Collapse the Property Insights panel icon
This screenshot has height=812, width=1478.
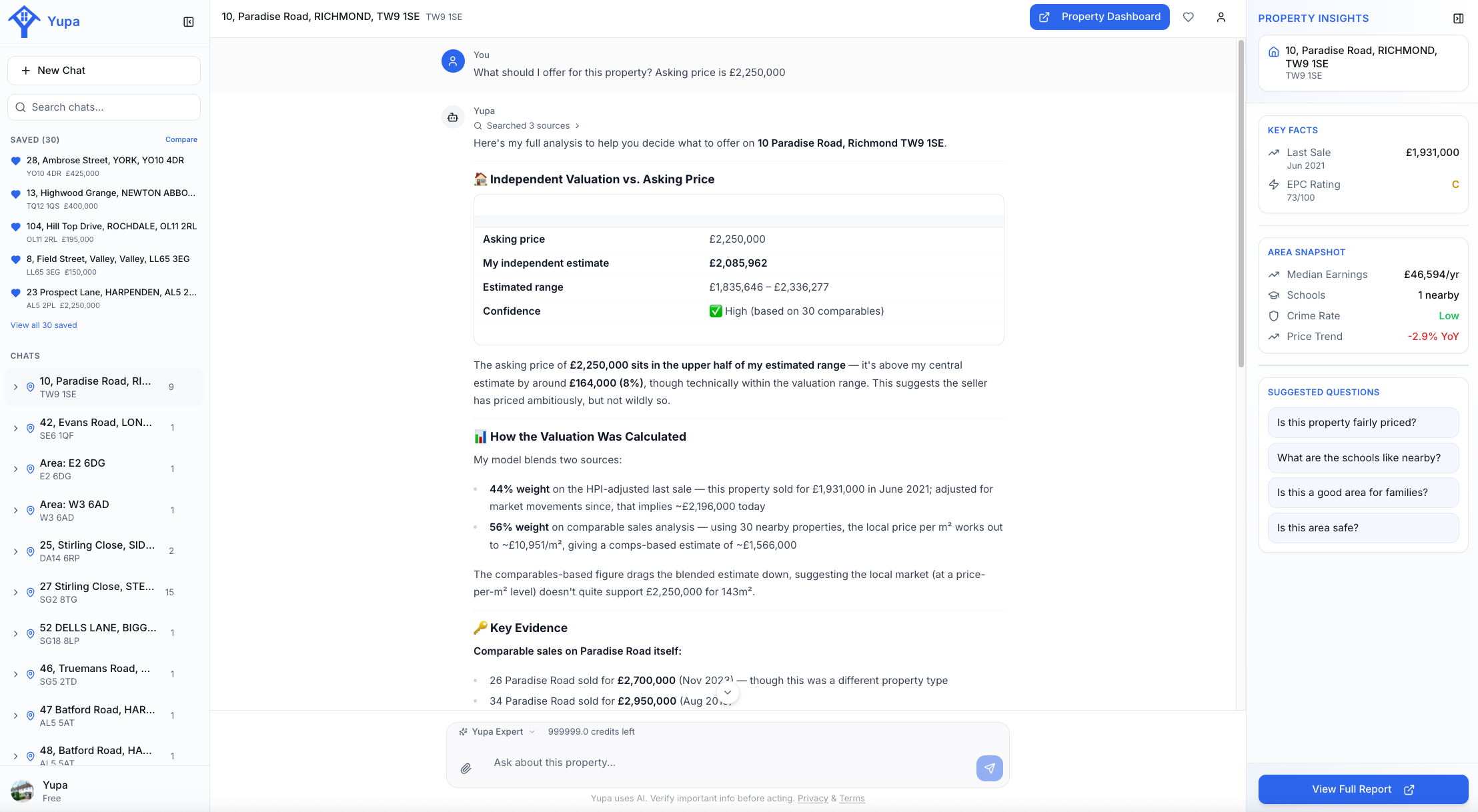click(1459, 19)
